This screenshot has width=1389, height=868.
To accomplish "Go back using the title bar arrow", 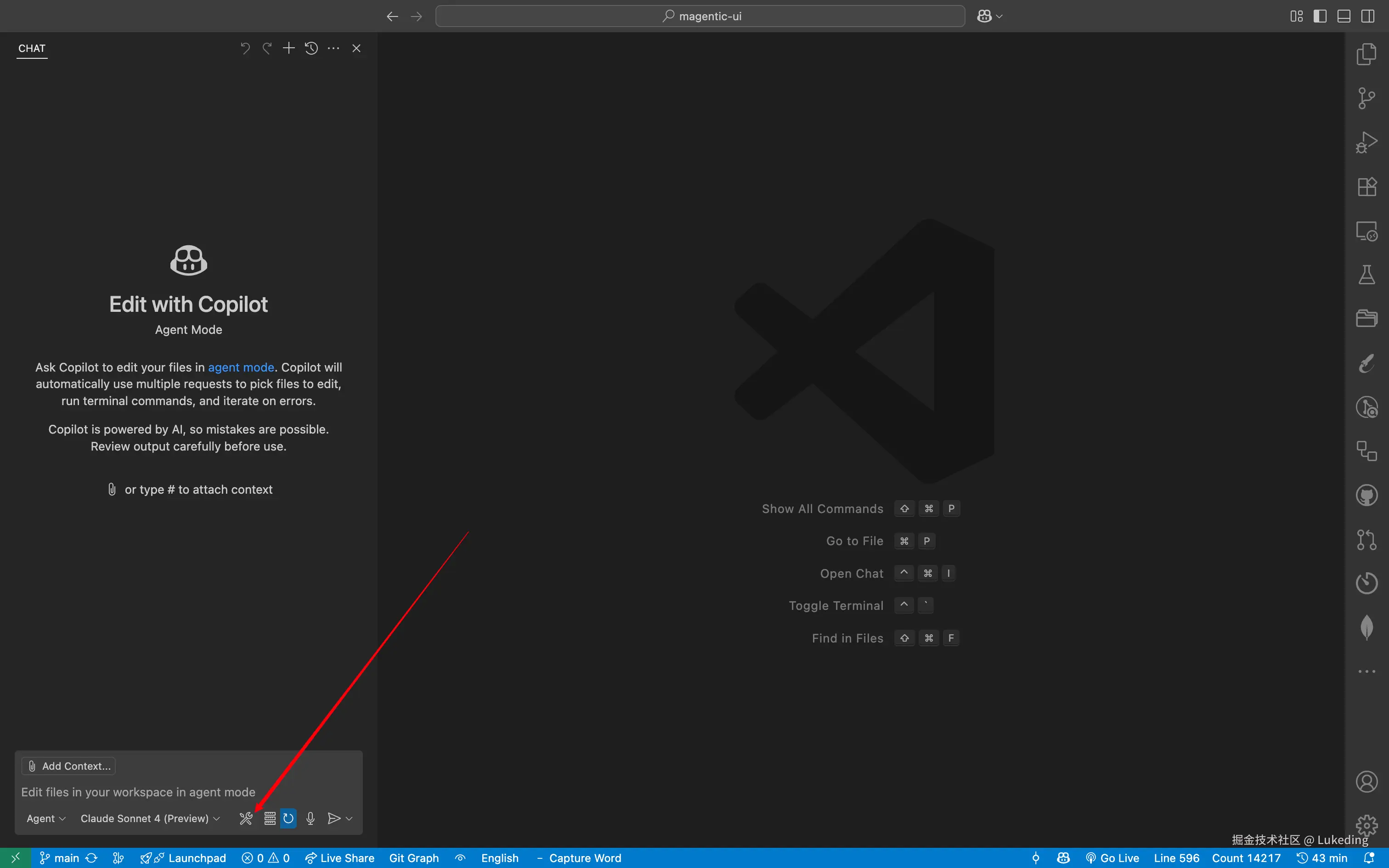I will 392,17.
